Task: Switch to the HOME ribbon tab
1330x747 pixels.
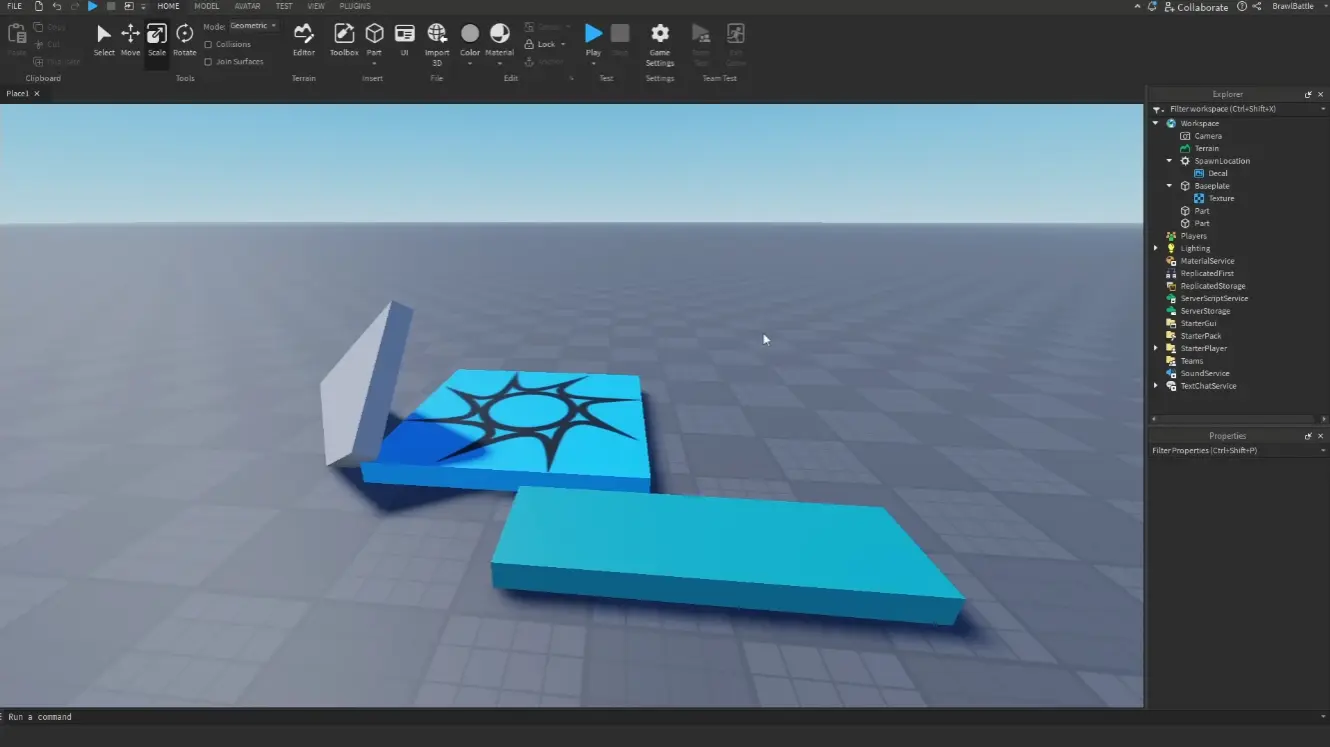Action: pyautogui.click(x=168, y=6)
